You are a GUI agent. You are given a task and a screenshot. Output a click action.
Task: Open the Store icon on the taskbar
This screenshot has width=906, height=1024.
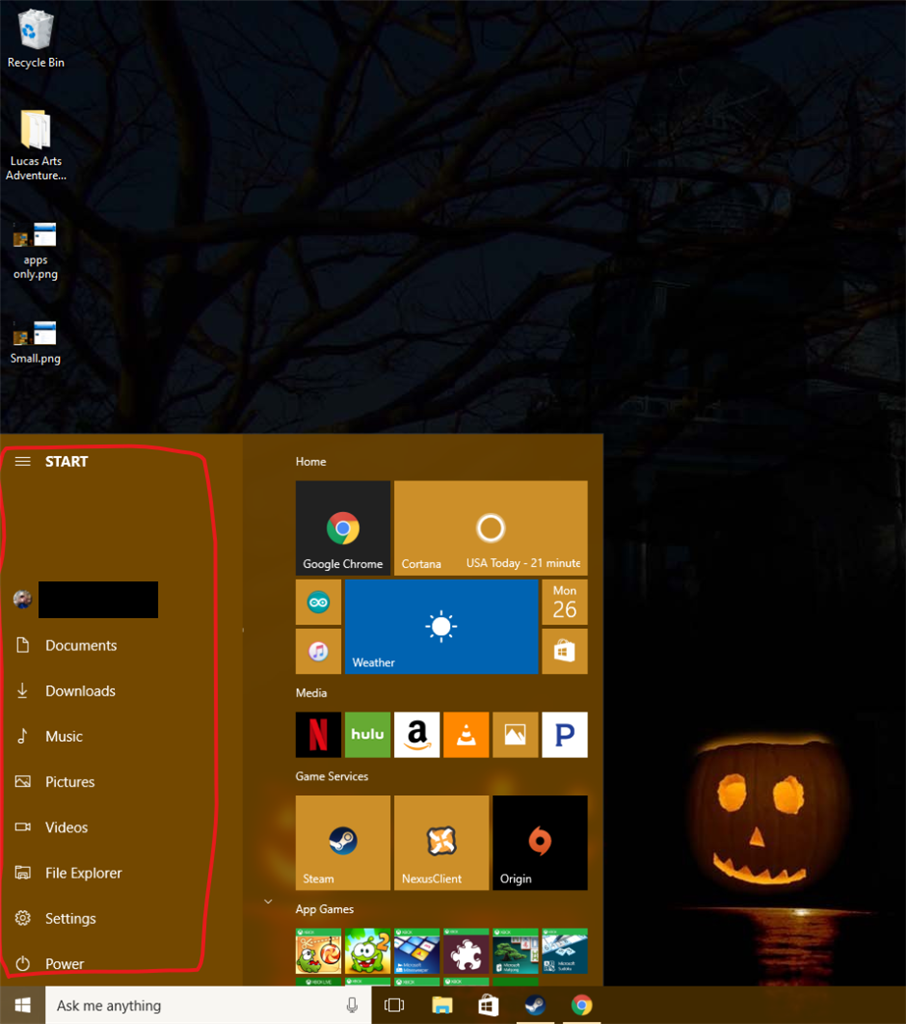(488, 1005)
